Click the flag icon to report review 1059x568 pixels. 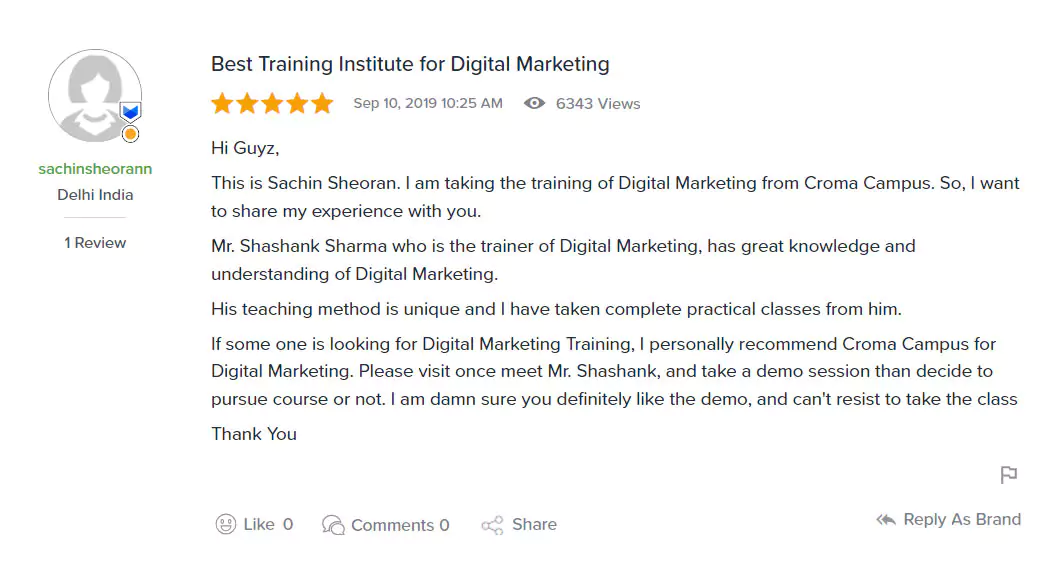click(1009, 475)
